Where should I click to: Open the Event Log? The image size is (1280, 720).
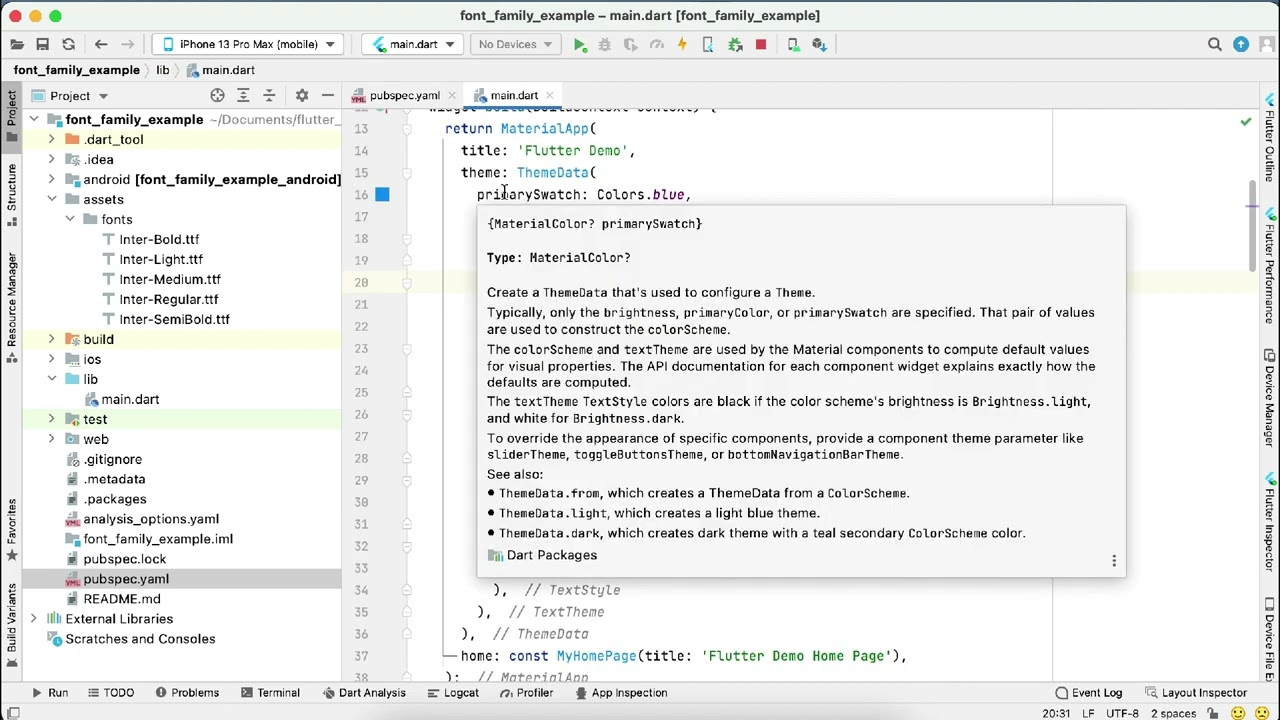coord(1089,692)
